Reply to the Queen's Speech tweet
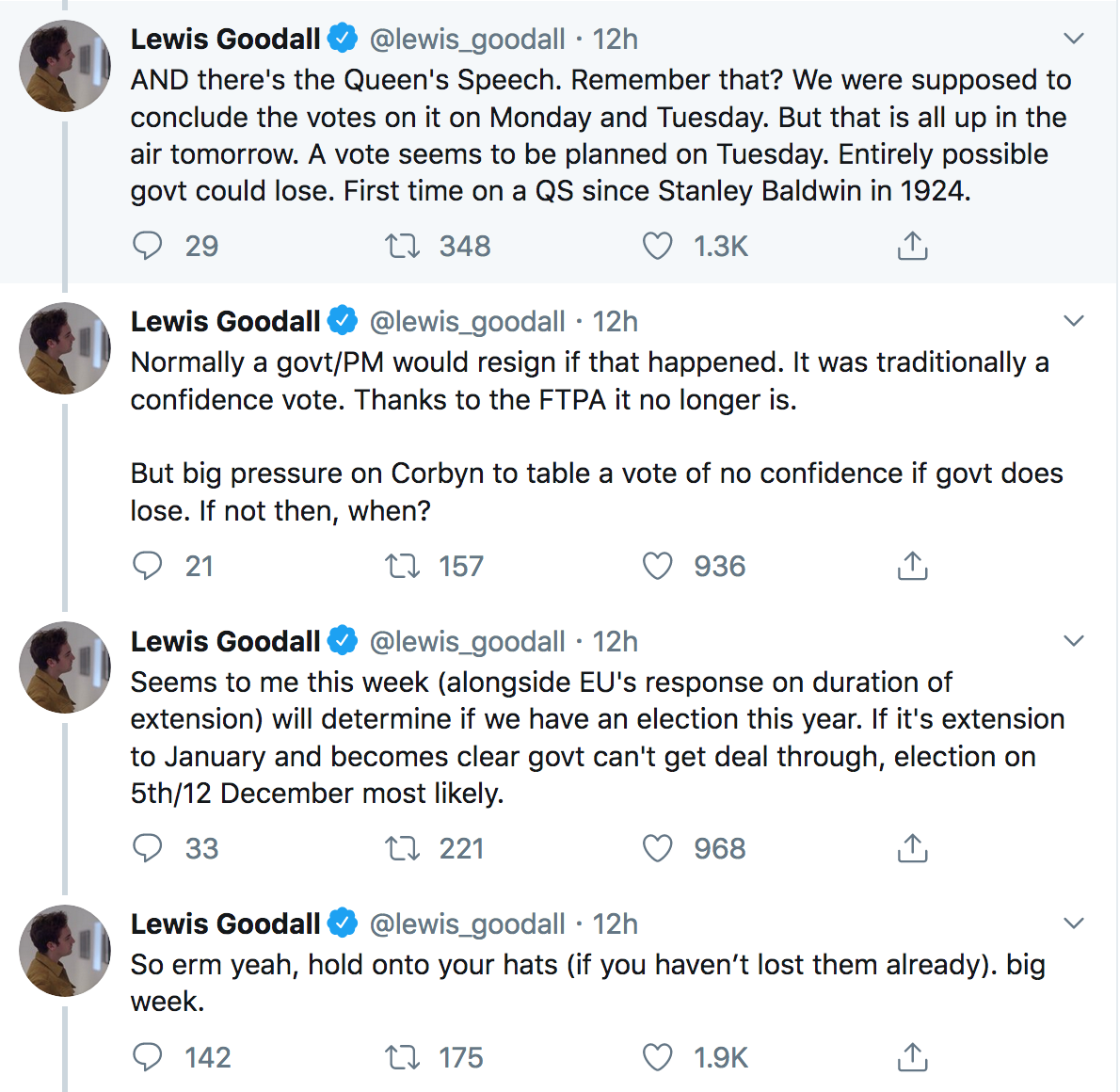 148,246
